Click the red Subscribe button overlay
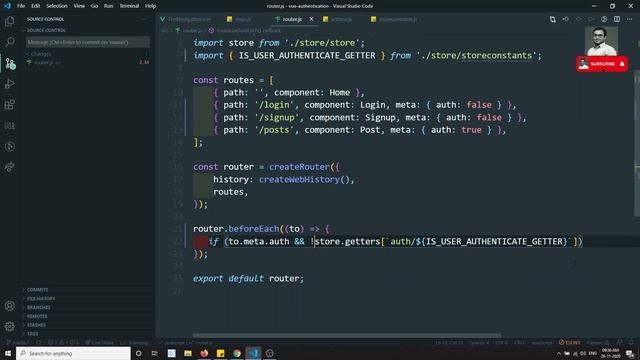This screenshot has width=640, height=360. pos(602,64)
